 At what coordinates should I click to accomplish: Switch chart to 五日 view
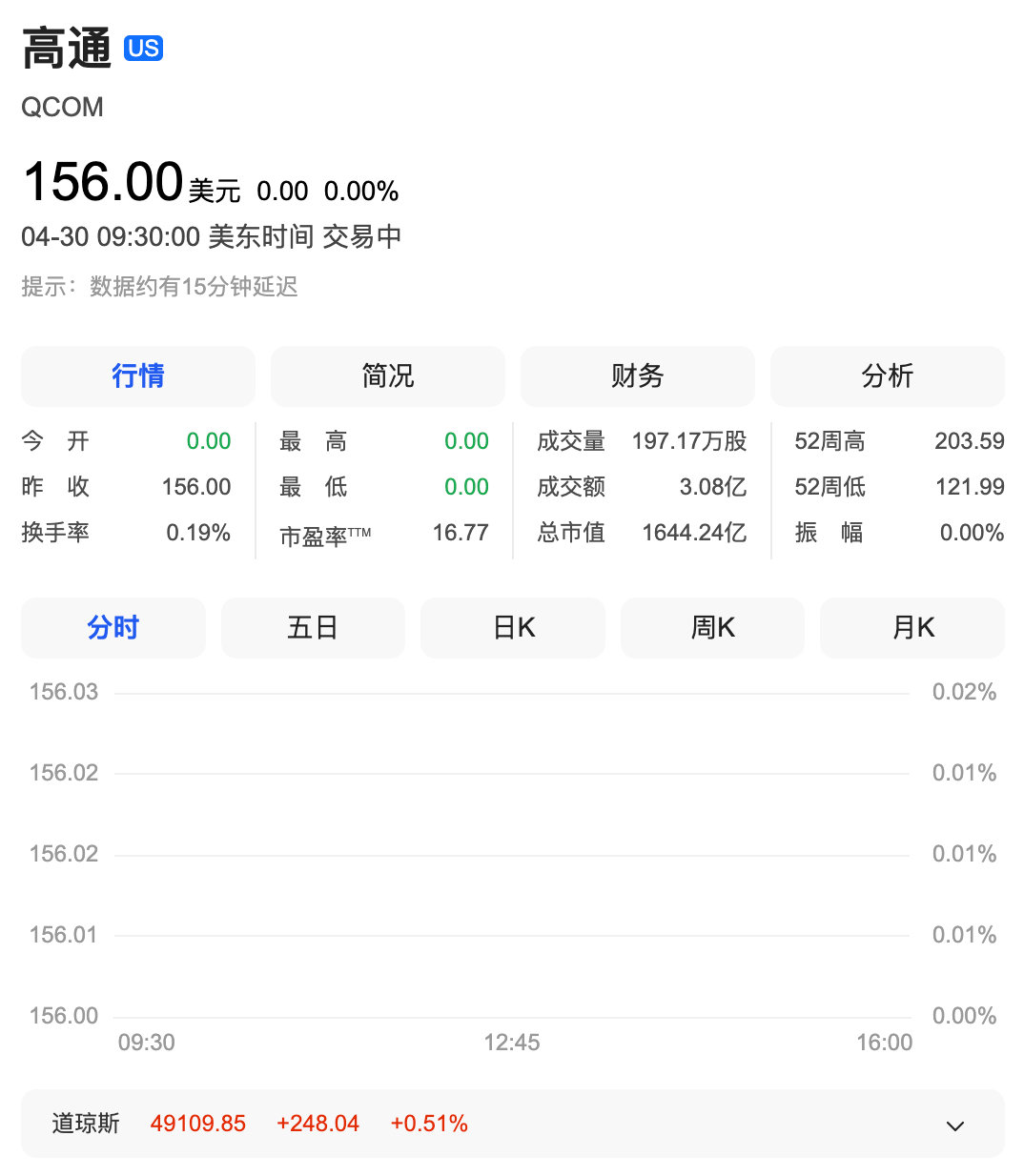point(313,628)
